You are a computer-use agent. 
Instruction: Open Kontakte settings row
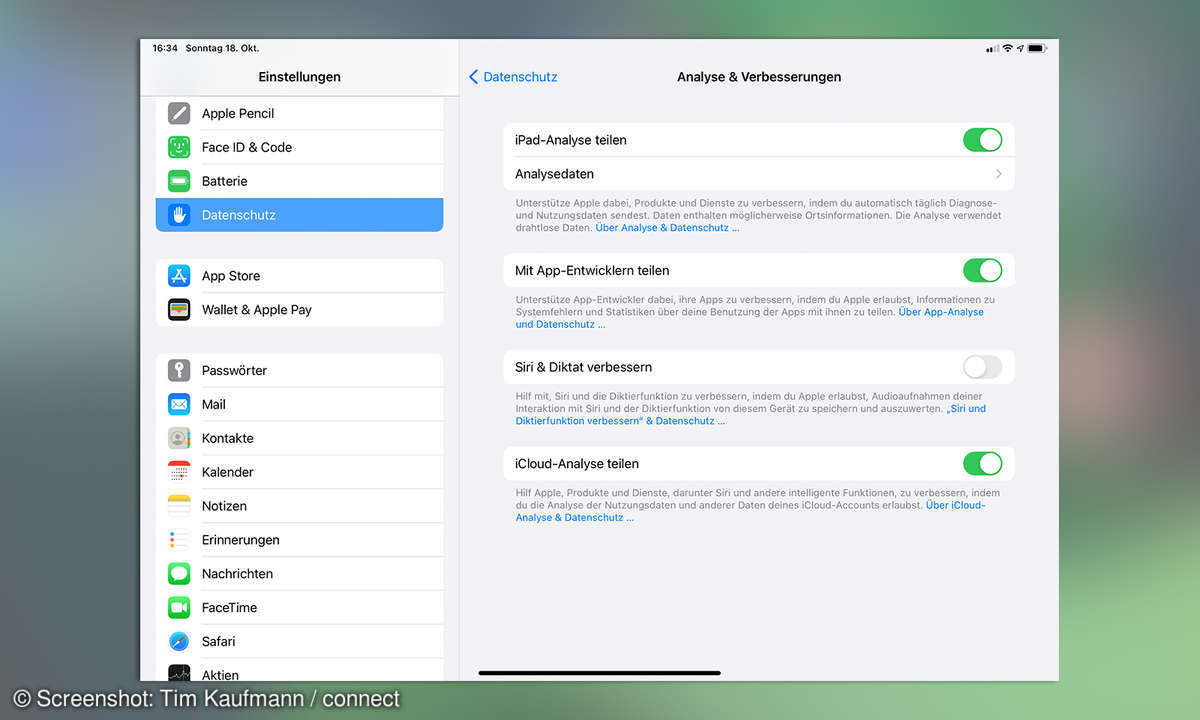click(x=299, y=438)
